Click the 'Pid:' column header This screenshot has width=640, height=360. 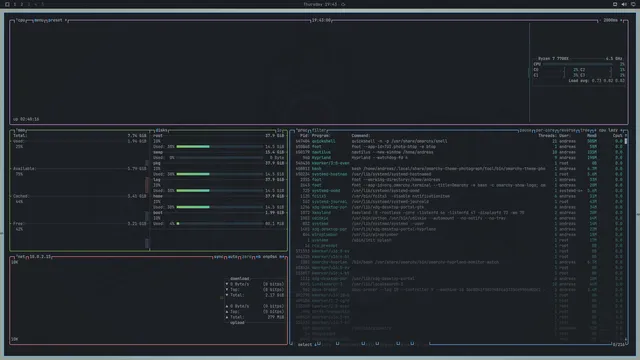point(304,136)
